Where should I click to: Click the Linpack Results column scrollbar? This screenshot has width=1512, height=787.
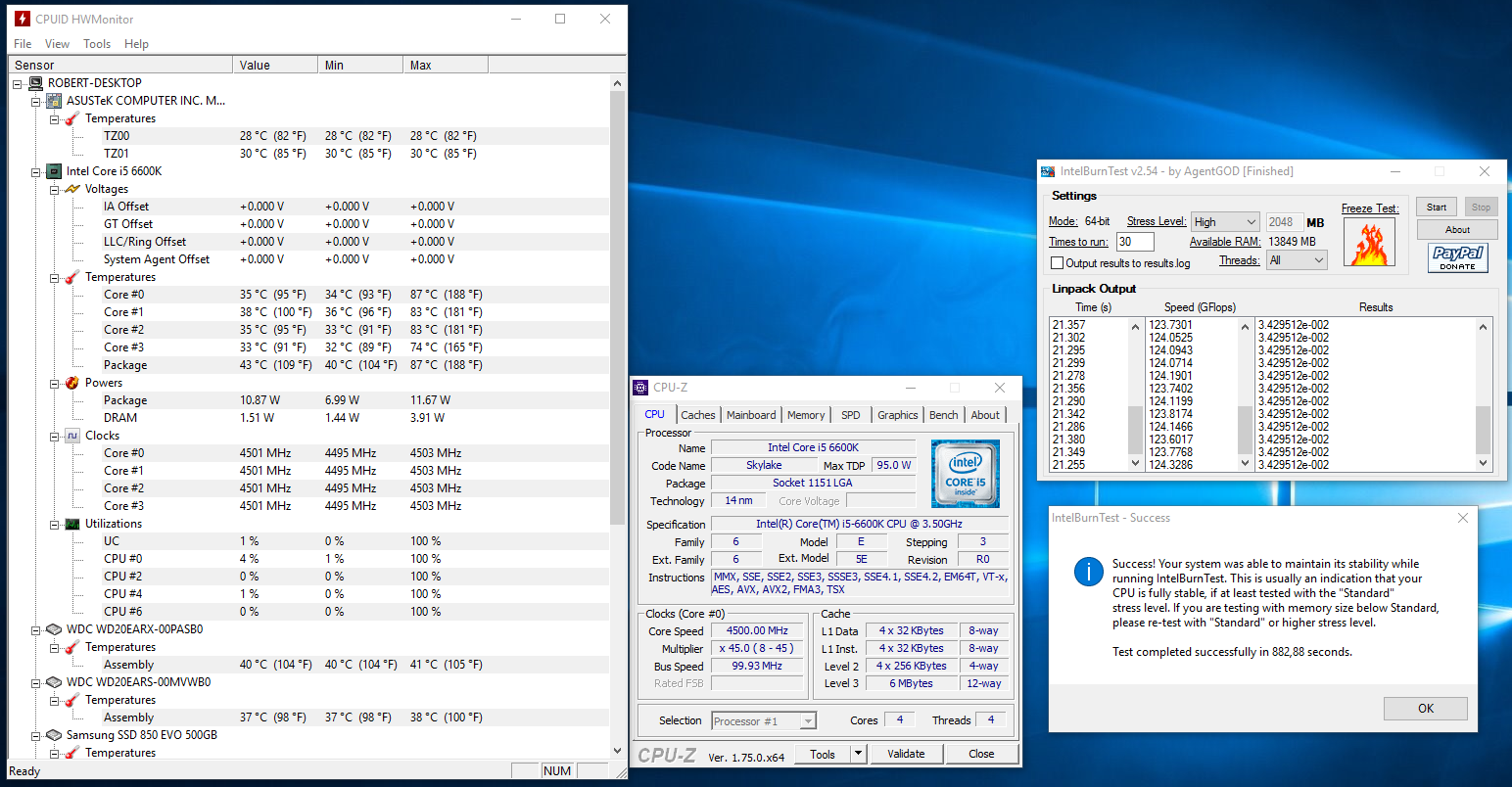[x=1483, y=394]
